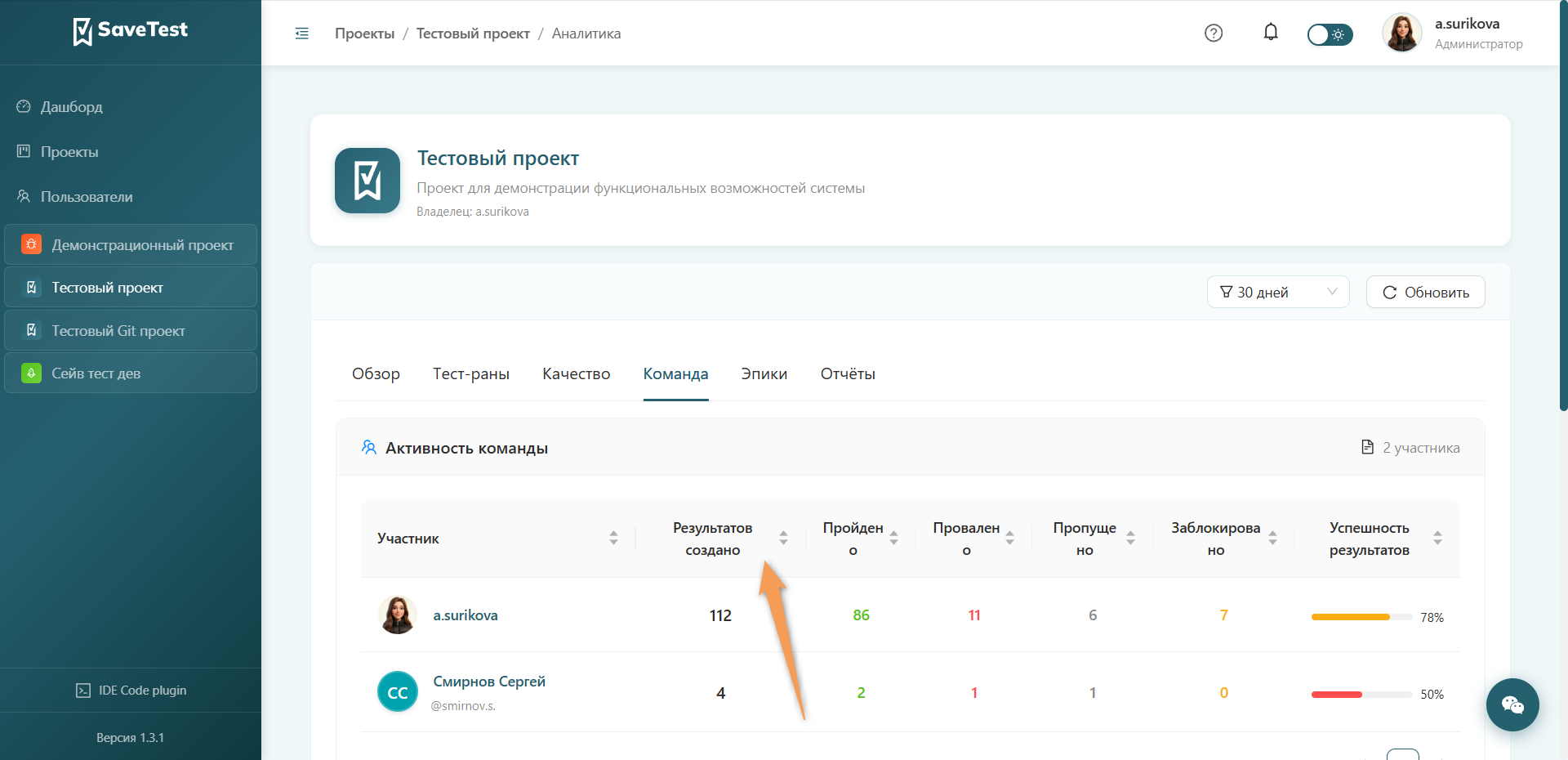The width and height of the screenshot is (1568, 760).
Task: Collapse the sidebar menu icon
Action: [x=302, y=34]
